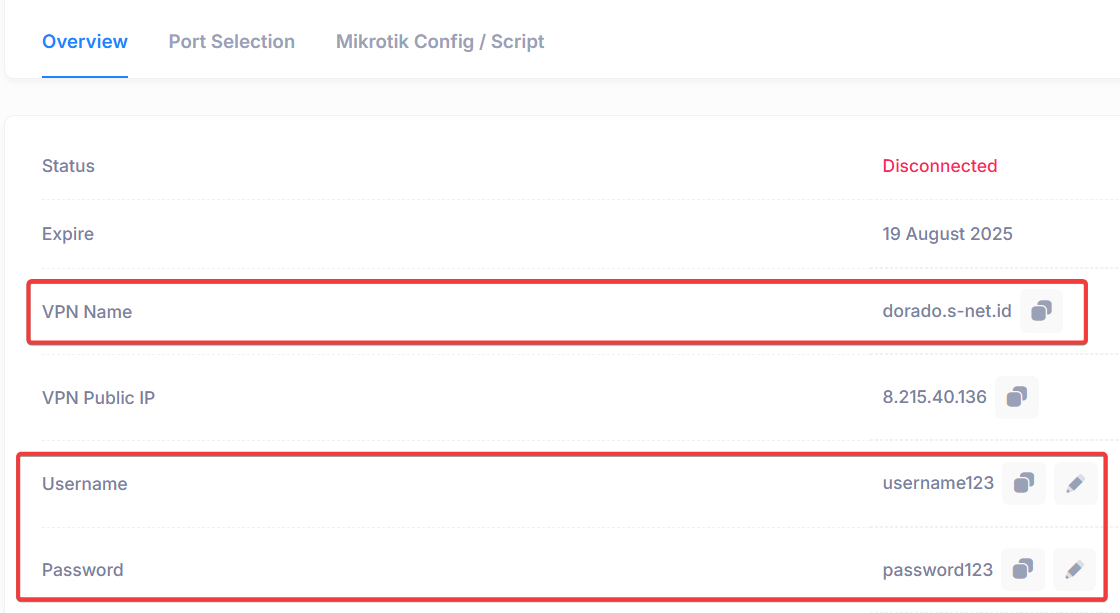1120x613 pixels.
Task: Open the Mikrotik Config / Script tab
Action: [440, 41]
